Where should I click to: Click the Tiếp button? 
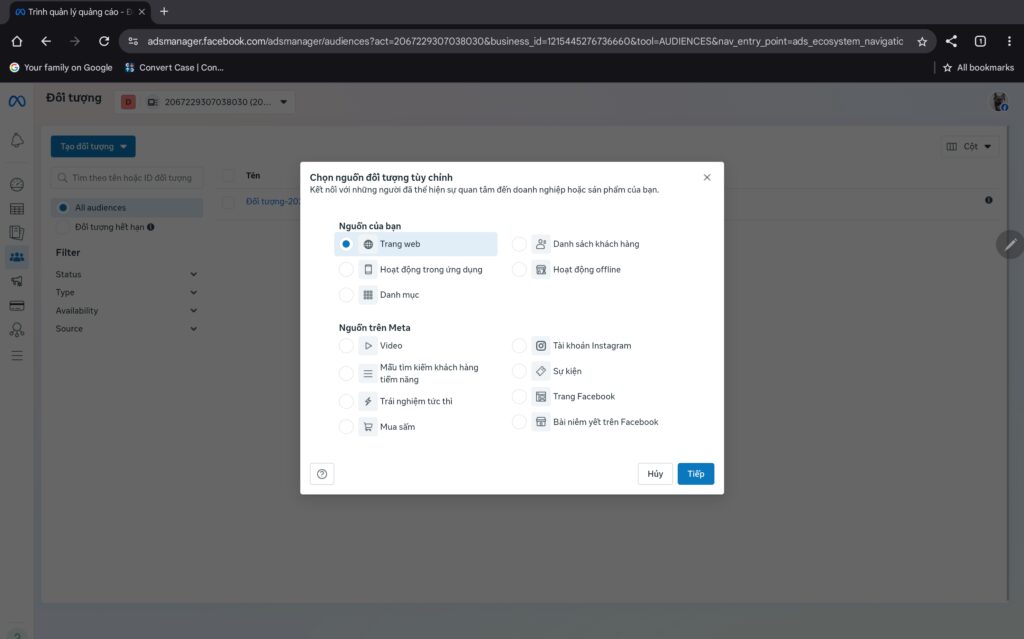(x=695, y=474)
